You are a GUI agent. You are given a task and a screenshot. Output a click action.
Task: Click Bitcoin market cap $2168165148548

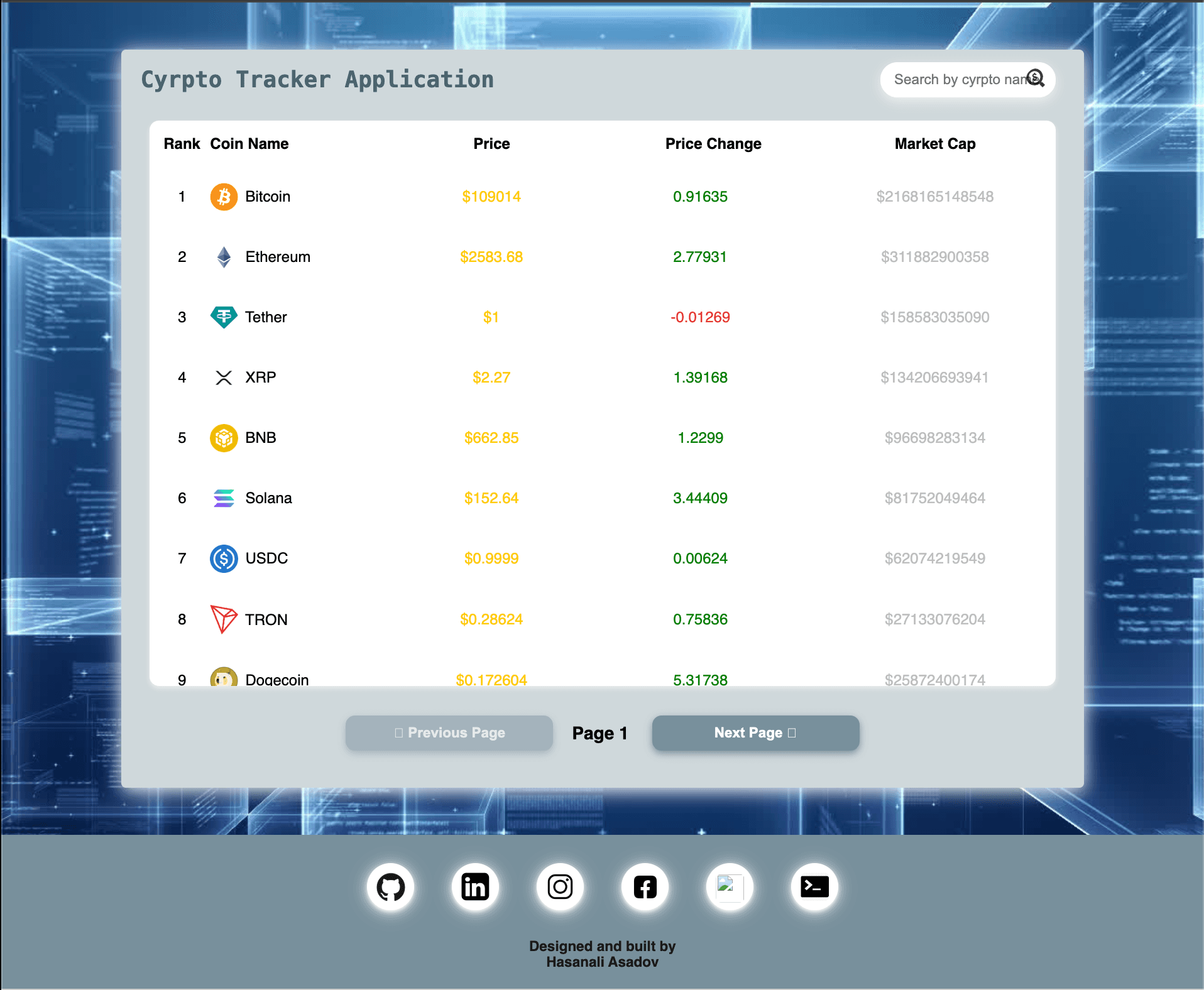click(x=935, y=197)
